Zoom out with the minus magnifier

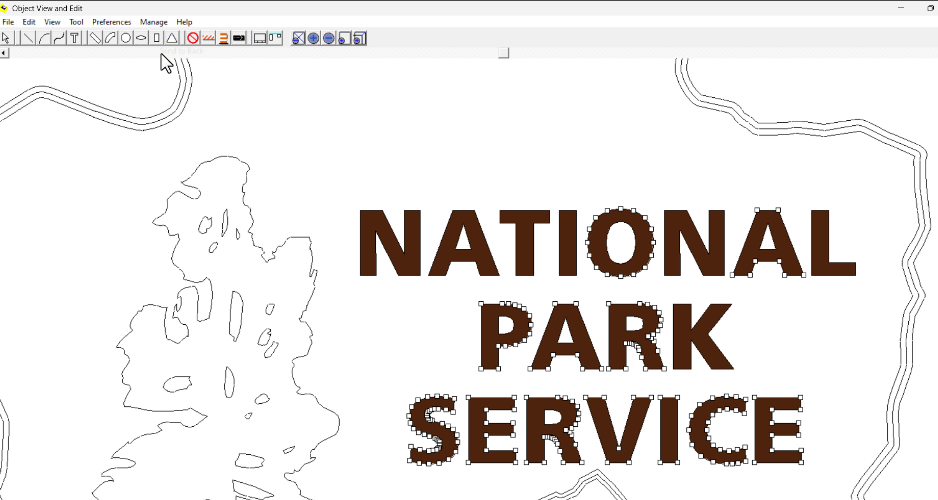(x=329, y=38)
